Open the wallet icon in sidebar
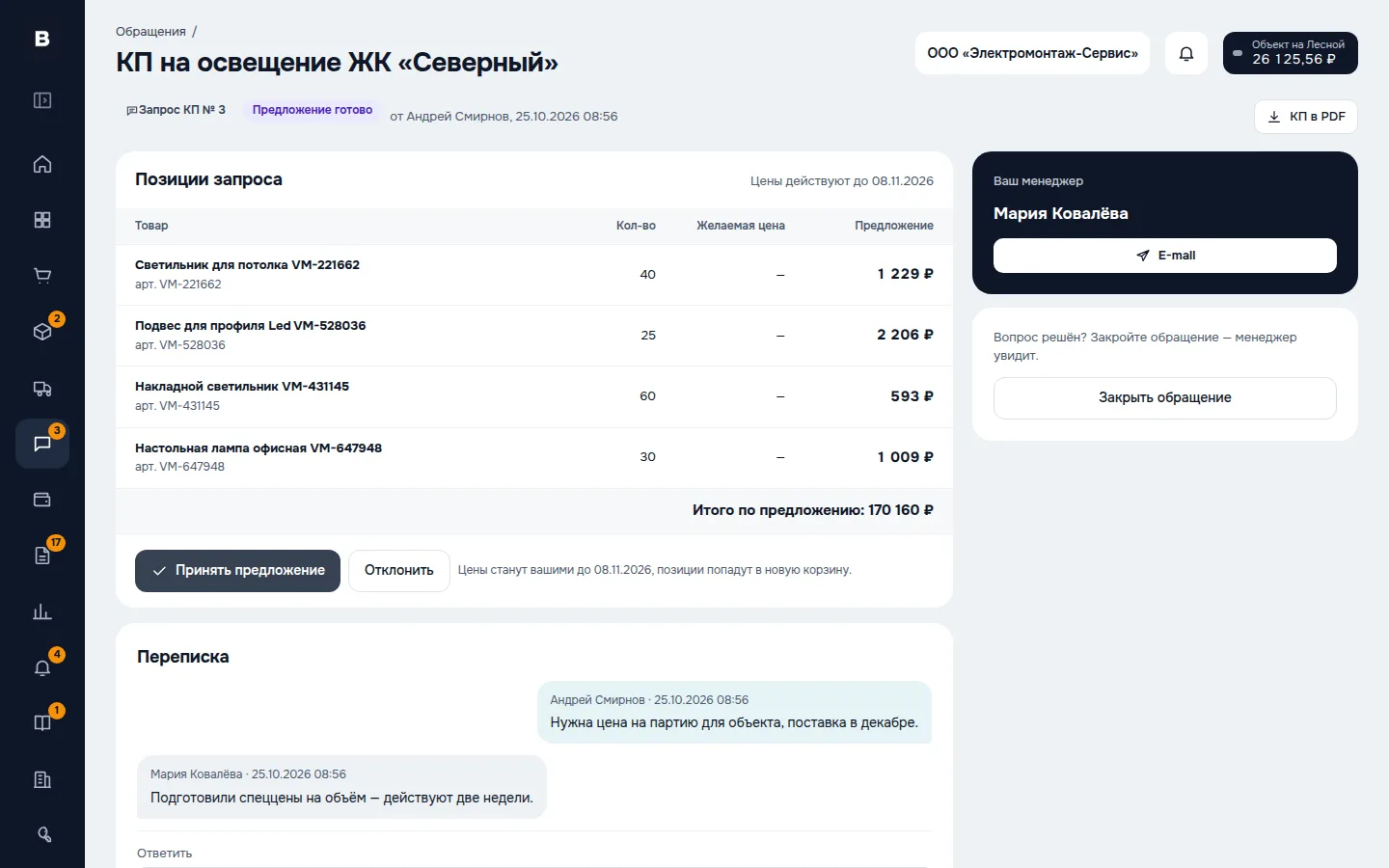The width and height of the screenshot is (1389, 868). pos(42,500)
